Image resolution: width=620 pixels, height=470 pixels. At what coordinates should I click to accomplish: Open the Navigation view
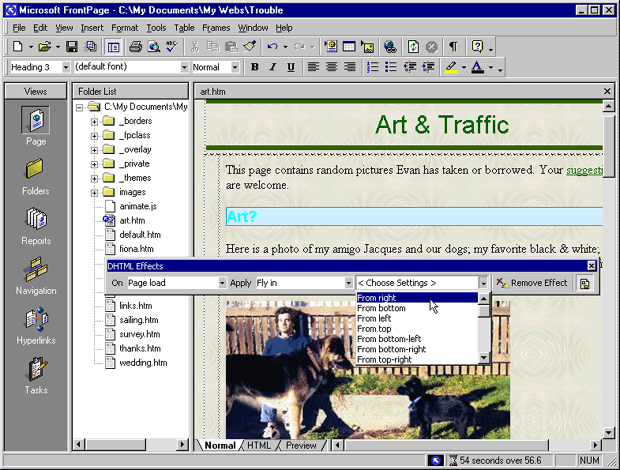tap(36, 273)
